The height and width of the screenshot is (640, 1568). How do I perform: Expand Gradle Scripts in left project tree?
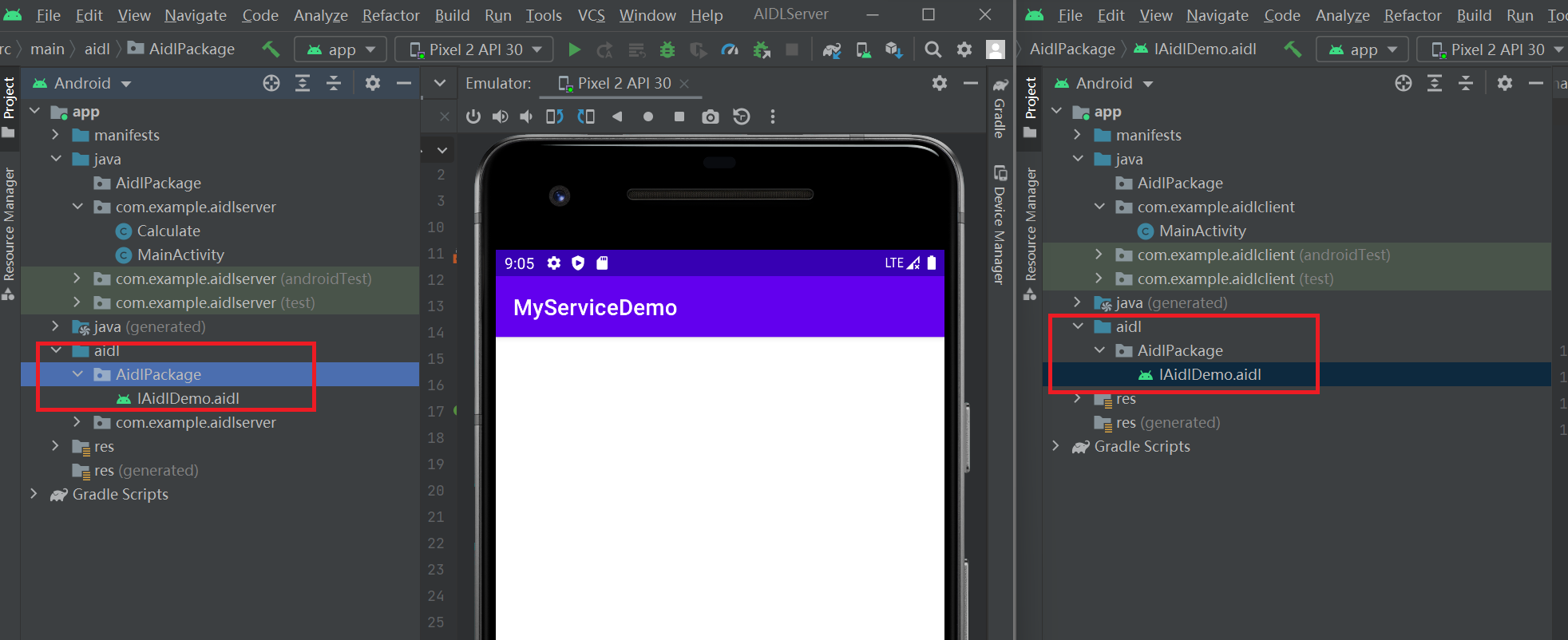34,494
